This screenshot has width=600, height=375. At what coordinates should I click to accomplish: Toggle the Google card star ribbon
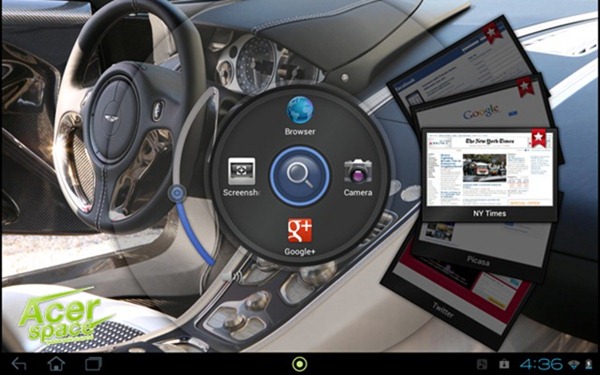tap(525, 87)
